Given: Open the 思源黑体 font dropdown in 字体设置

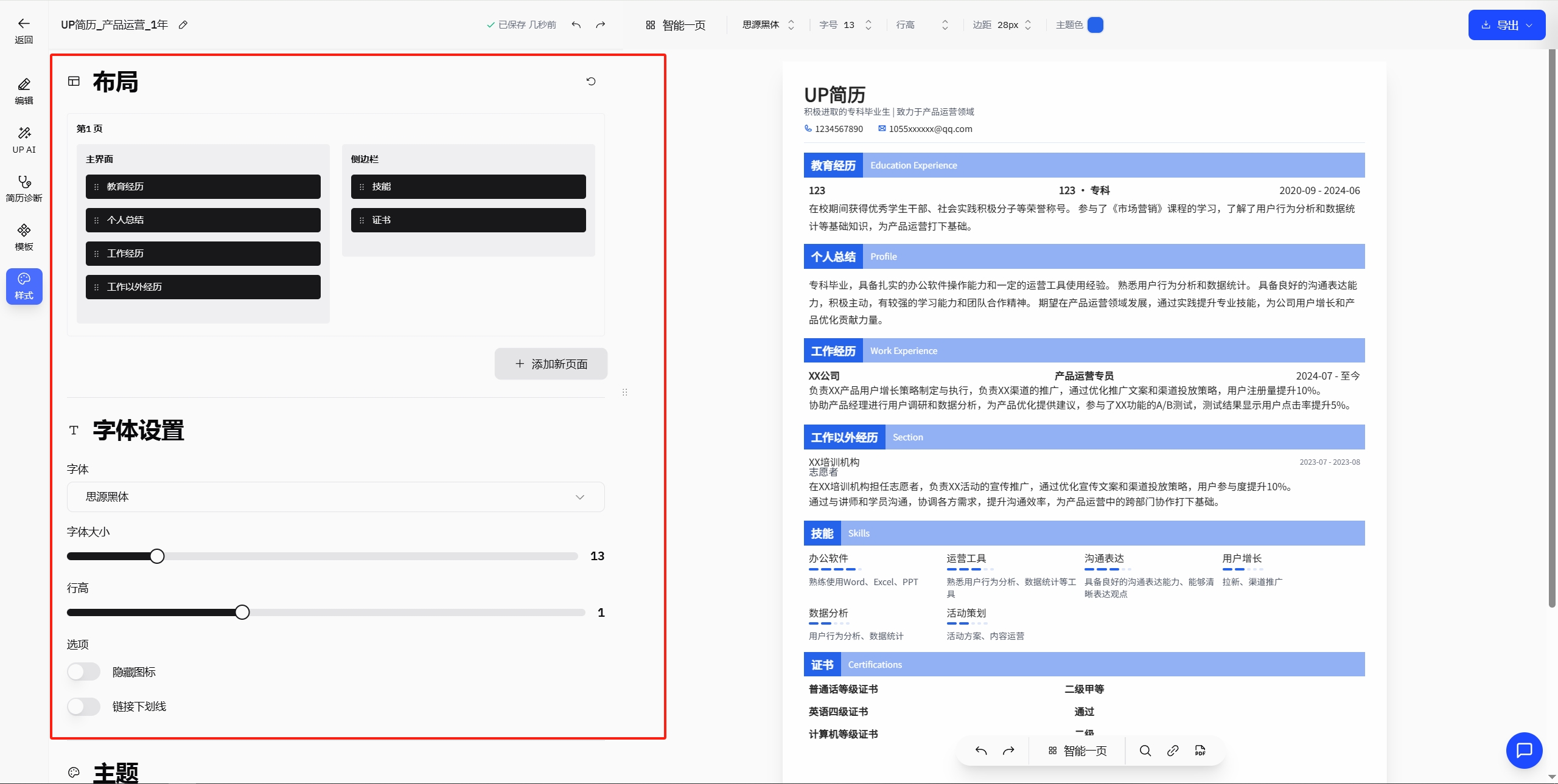Looking at the screenshot, I should click(x=335, y=497).
